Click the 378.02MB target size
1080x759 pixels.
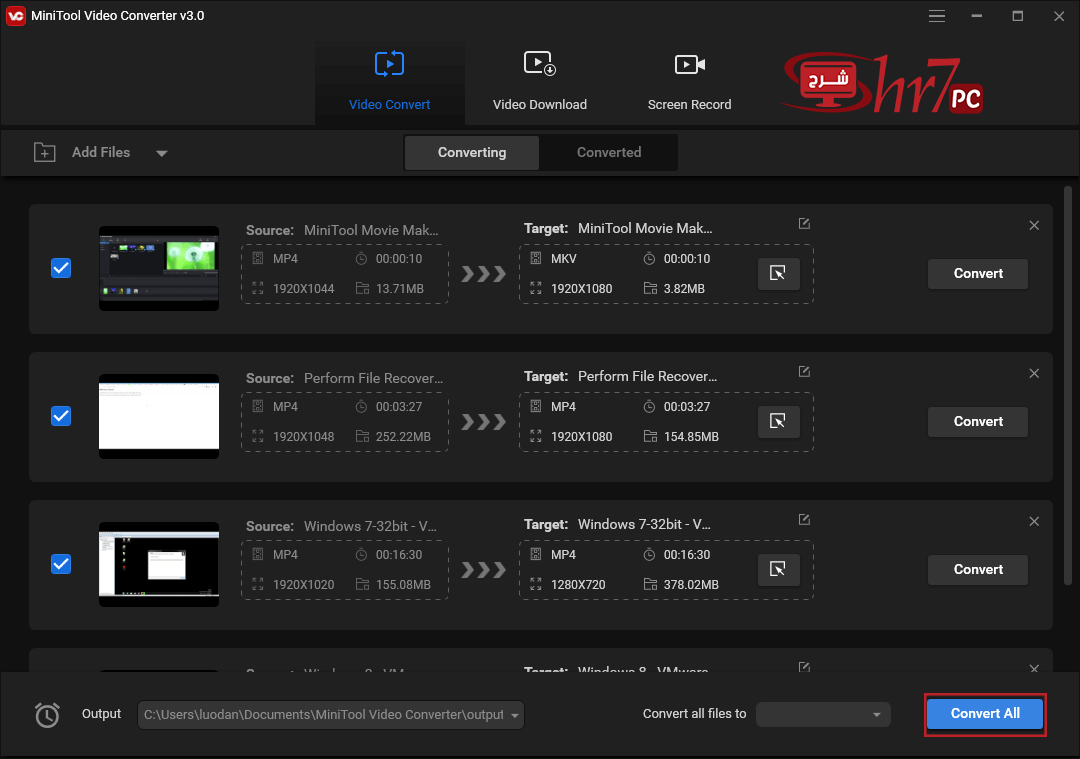pyautogui.click(x=691, y=585)
